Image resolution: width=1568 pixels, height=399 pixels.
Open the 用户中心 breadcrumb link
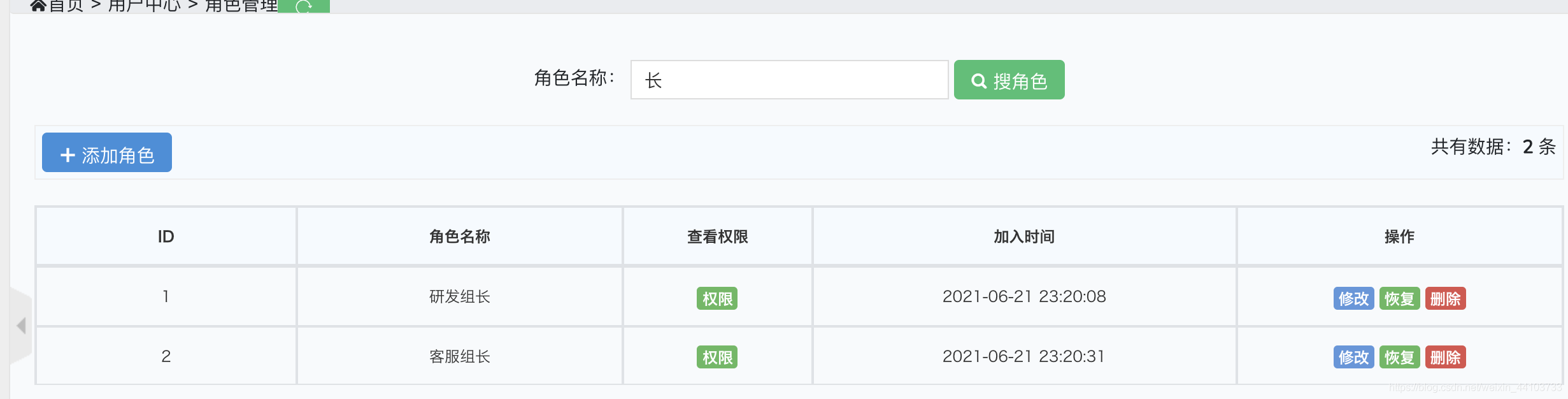(x=143, y=6)
